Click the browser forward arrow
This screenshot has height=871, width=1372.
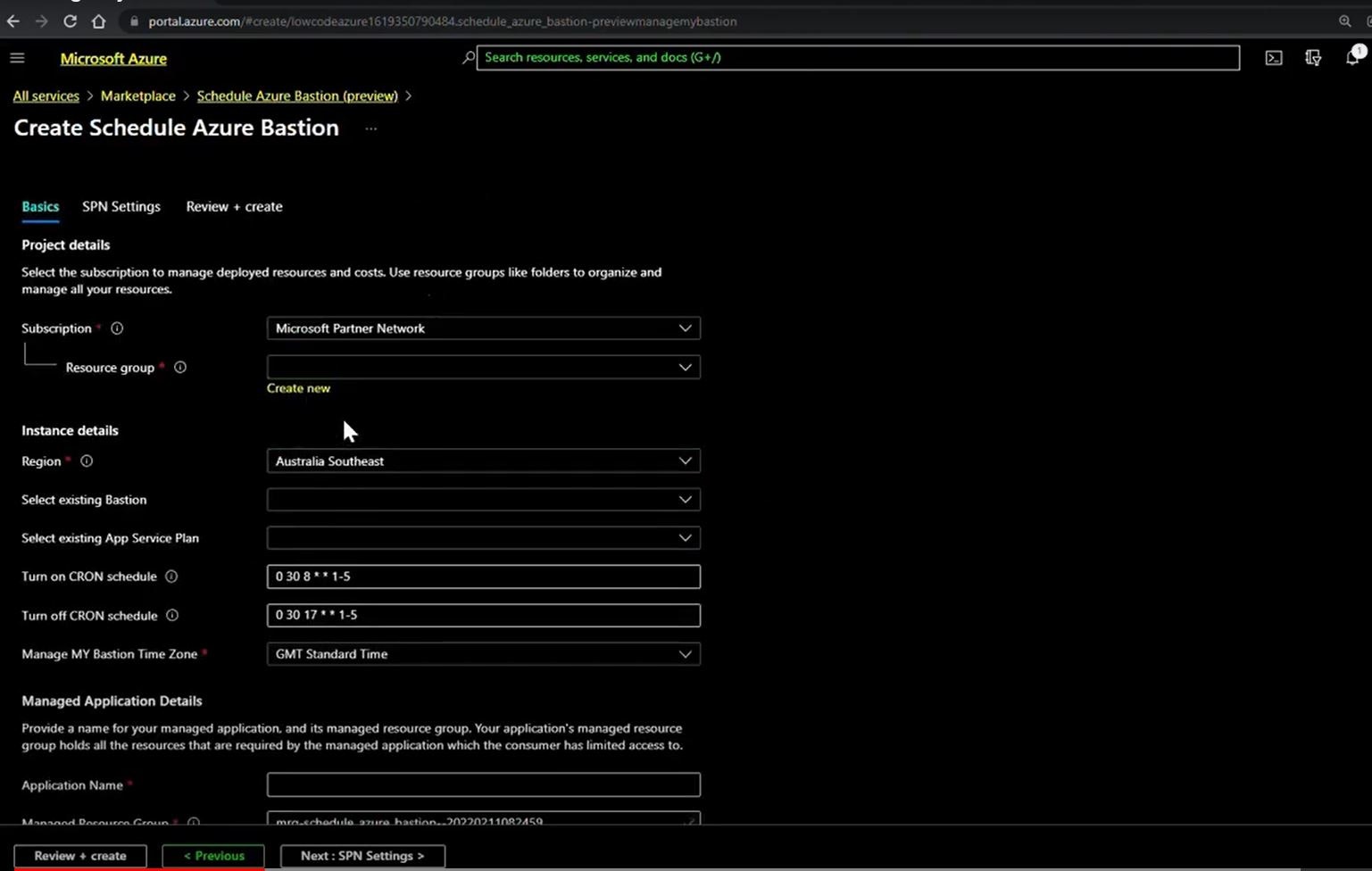(41, 21)
